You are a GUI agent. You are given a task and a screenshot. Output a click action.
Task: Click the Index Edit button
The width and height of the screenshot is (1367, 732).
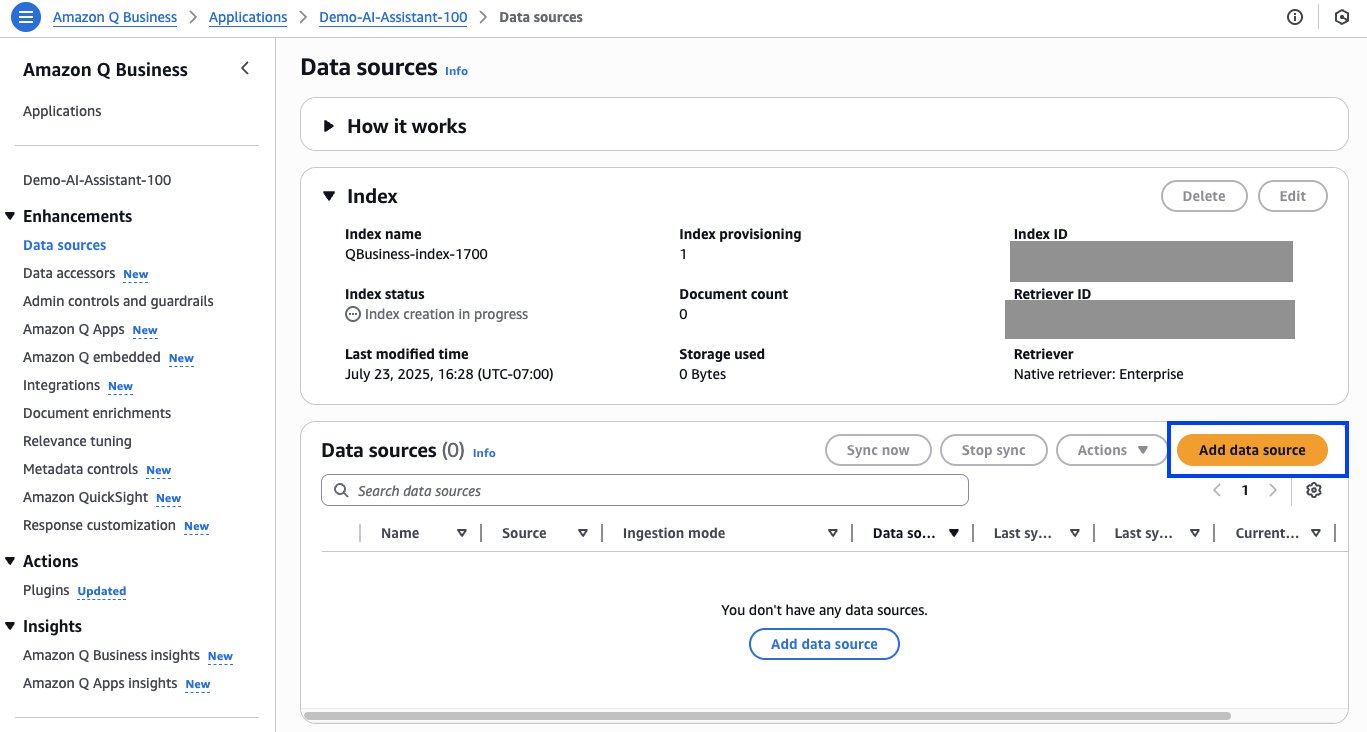coord(1292,196)
